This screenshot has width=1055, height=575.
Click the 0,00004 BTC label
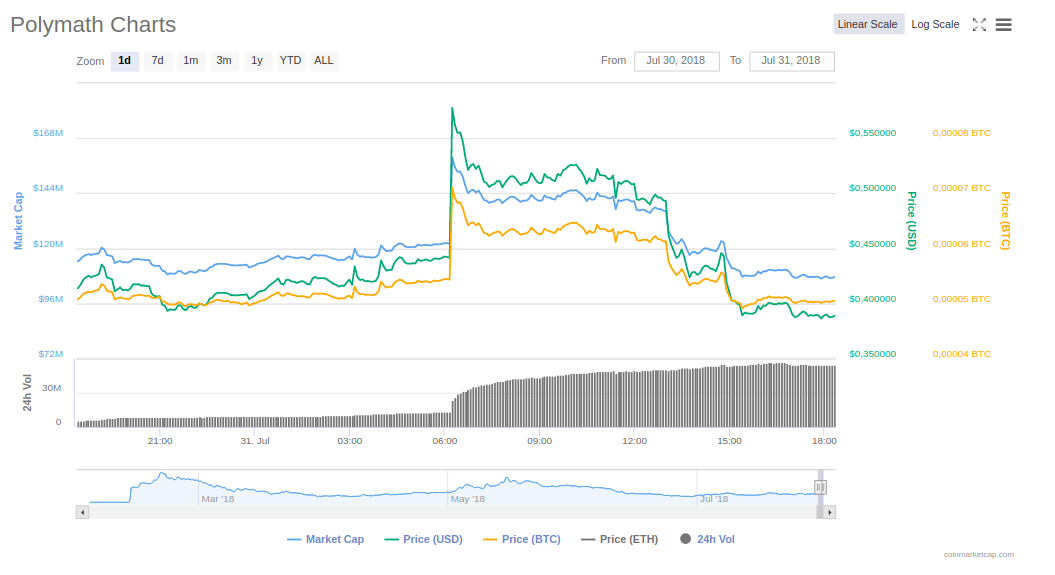(x=961, y=354)
